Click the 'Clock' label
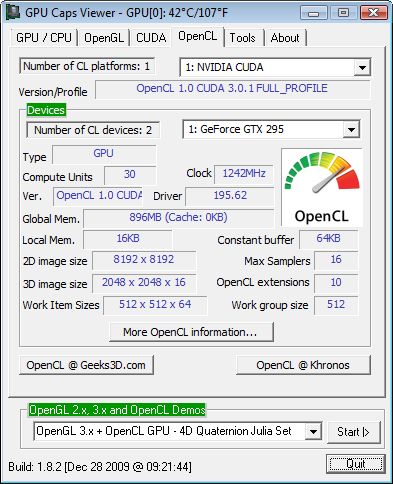This screenshot has height=484, width=393. [x=199, y=173]
